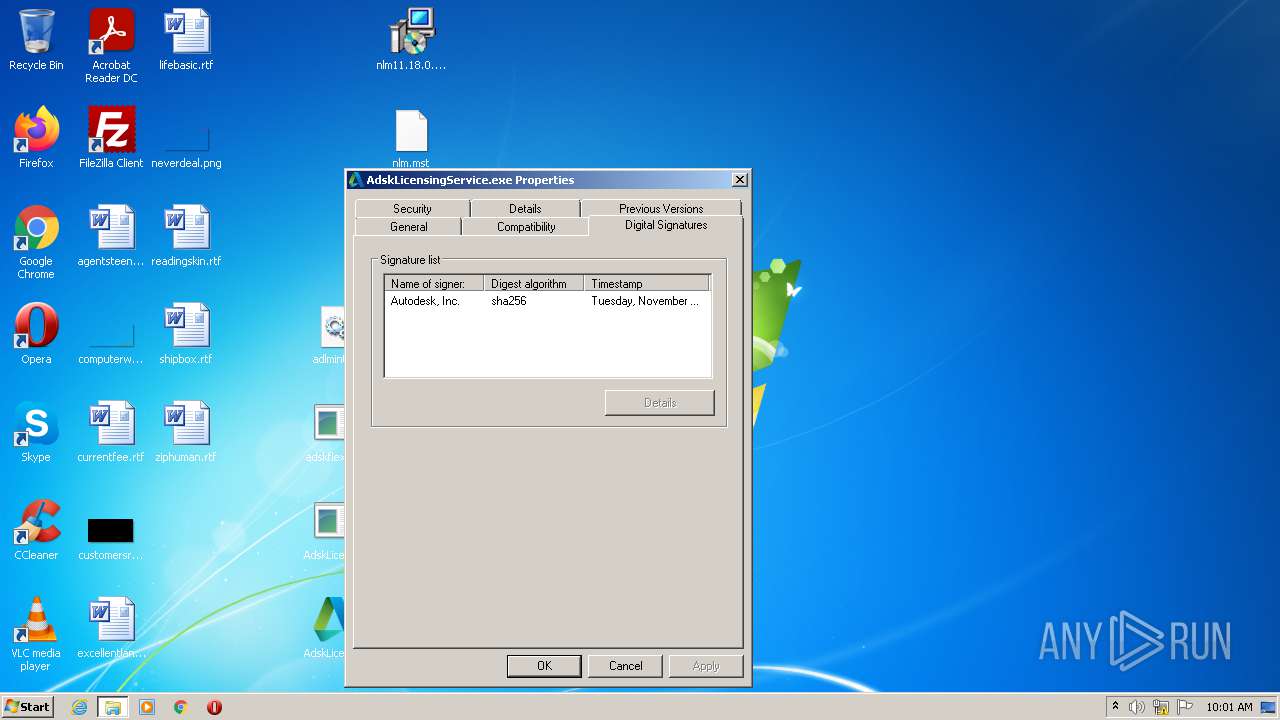The width and height of the screenshot is (1280, 720).
Task: Switch to the Security tab
Action: [x=411, y=208]
